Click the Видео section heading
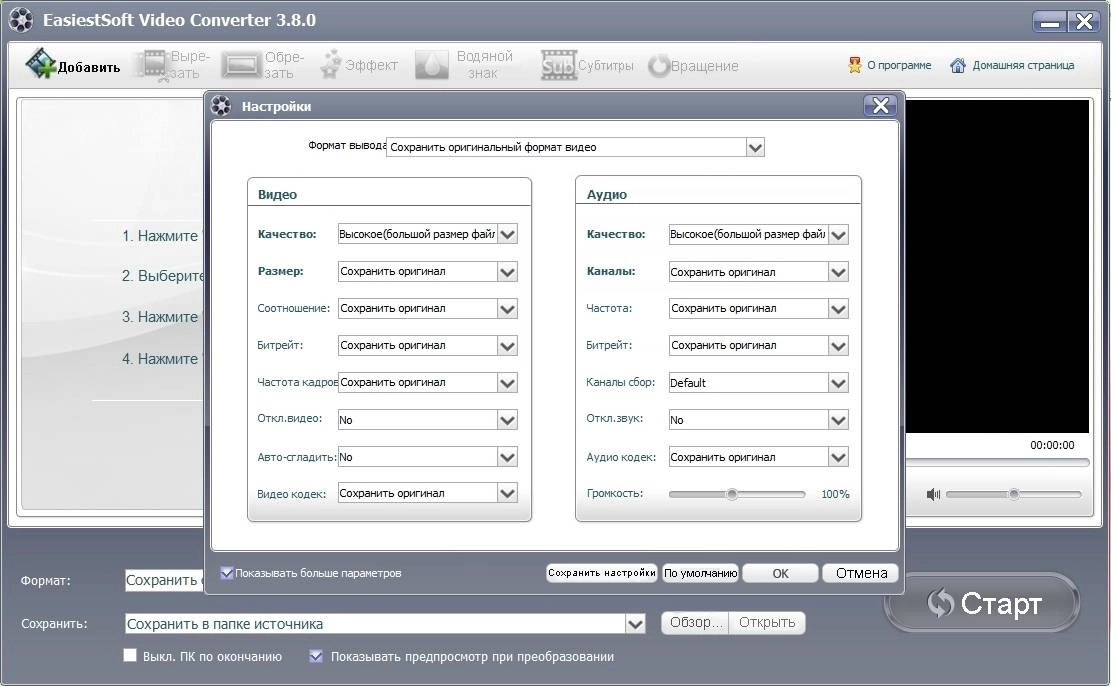Viewport: 1111px width, 686px height. point(277,194)
